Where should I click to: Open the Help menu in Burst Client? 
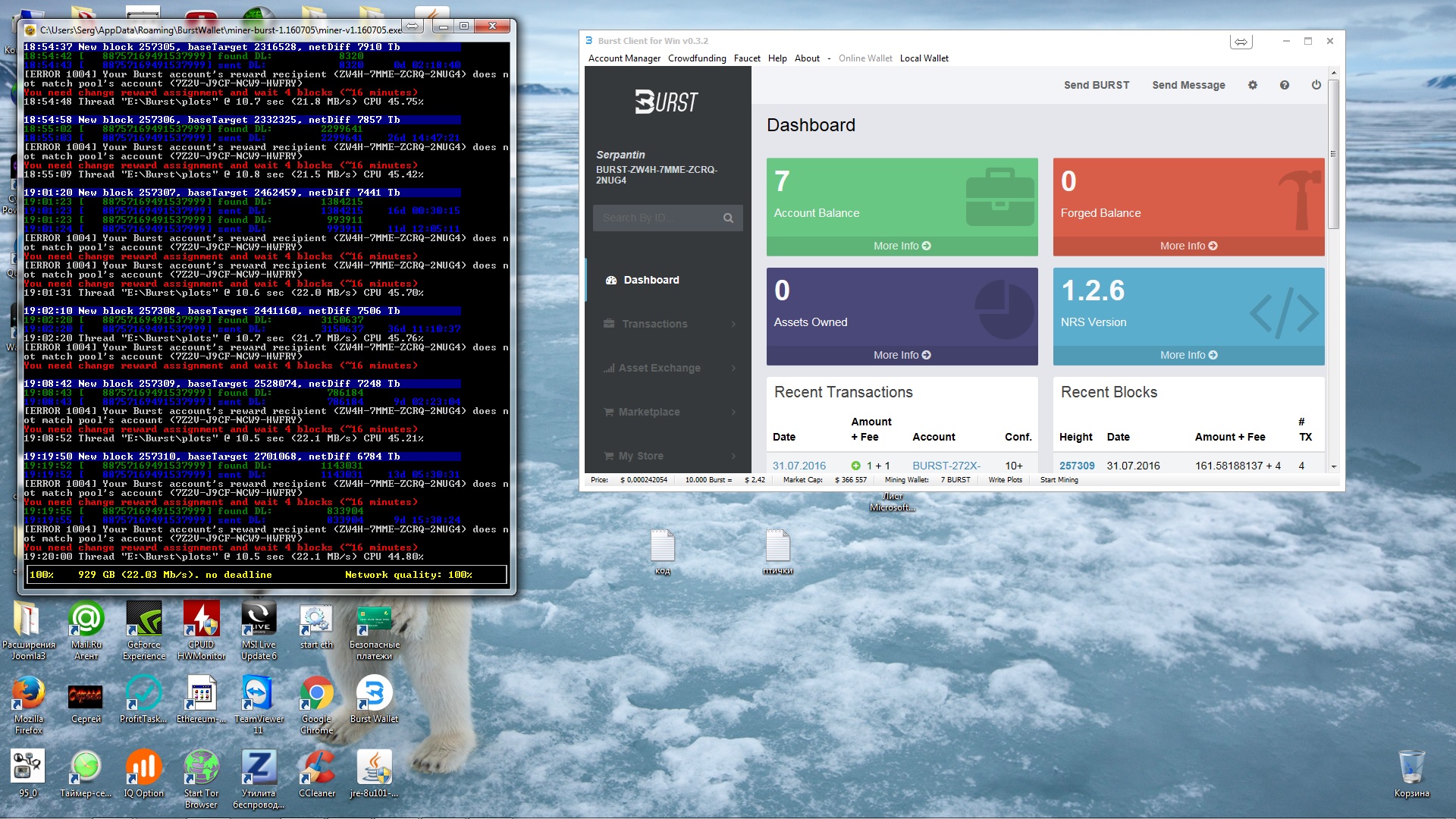[777, 58]
